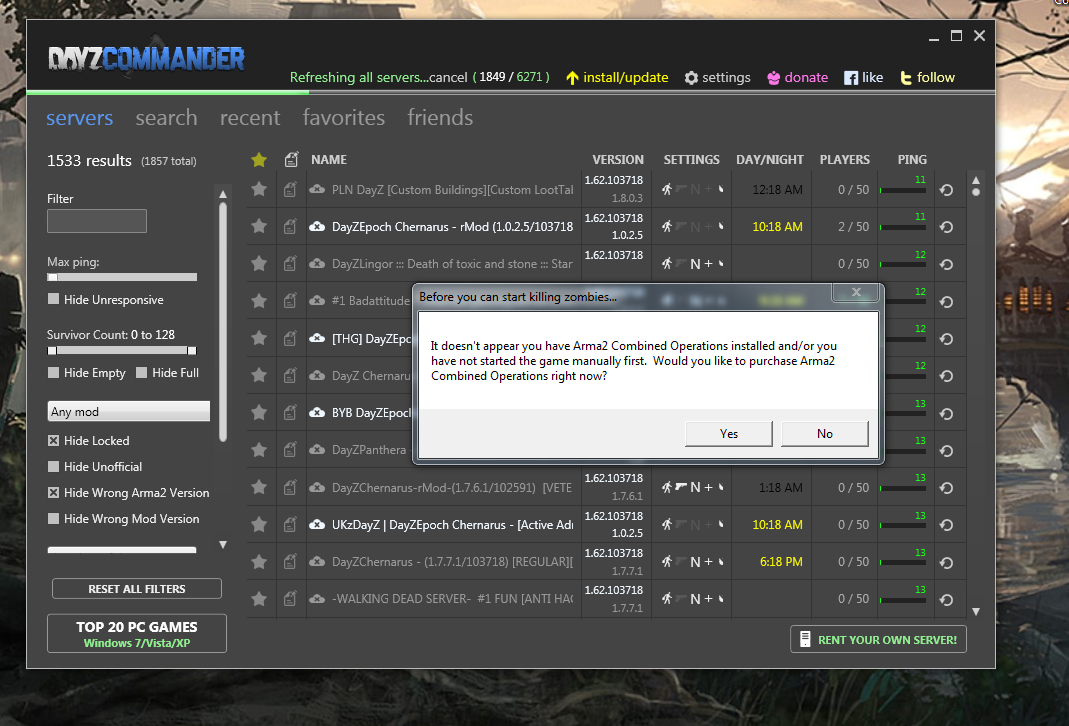Enable Hide Unofficial checkbox
Screen dimensions: 1069x726
(x=53, y=466)
